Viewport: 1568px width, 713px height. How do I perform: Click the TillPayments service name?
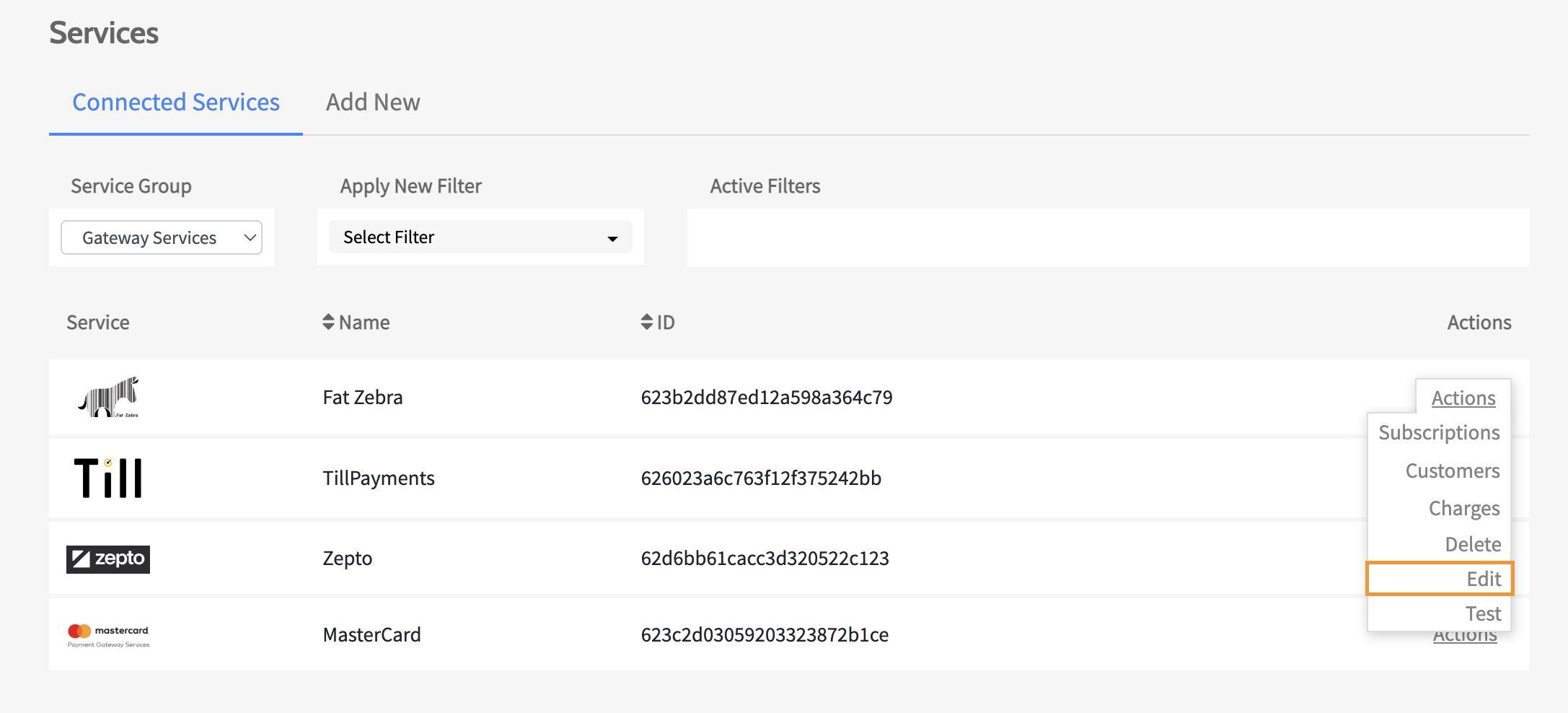(379, 478)
